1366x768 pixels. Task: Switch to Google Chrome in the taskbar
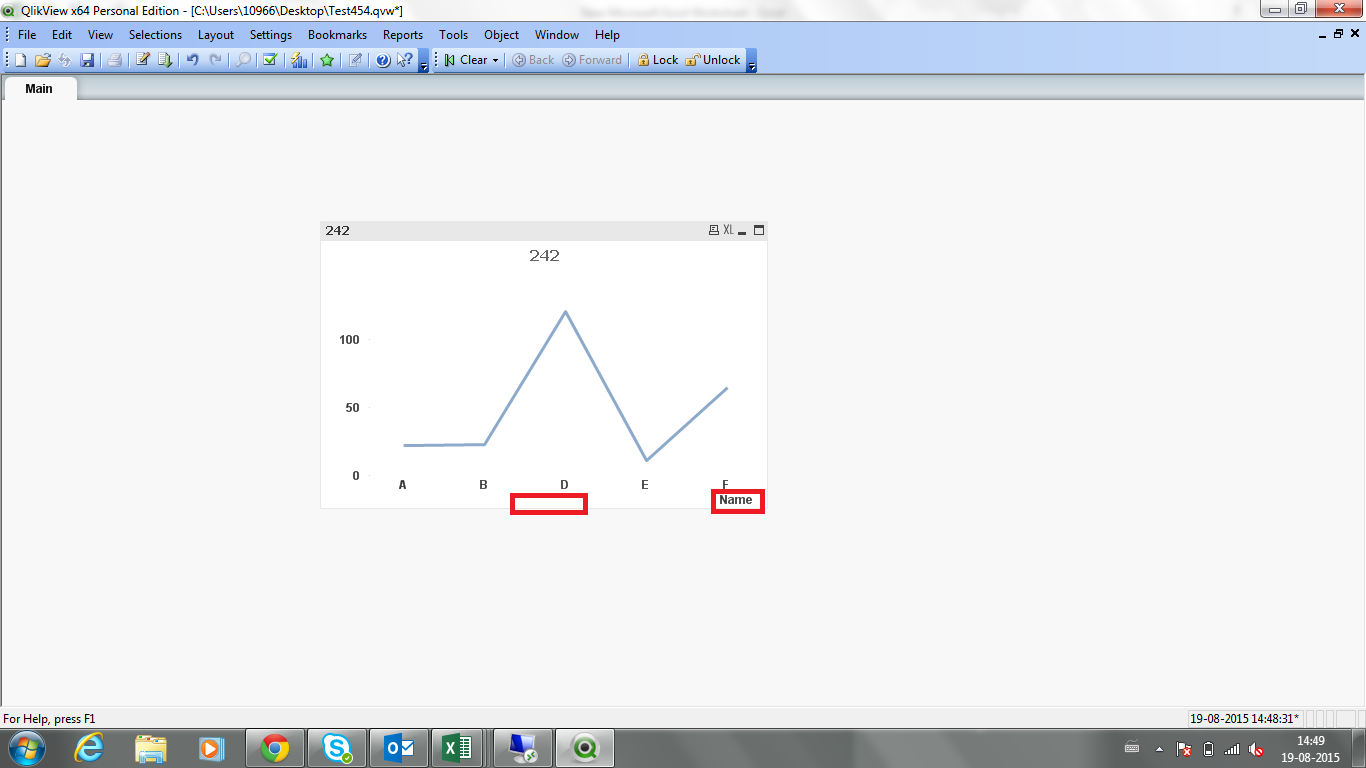pyautogui.click(x=275, y=748)
